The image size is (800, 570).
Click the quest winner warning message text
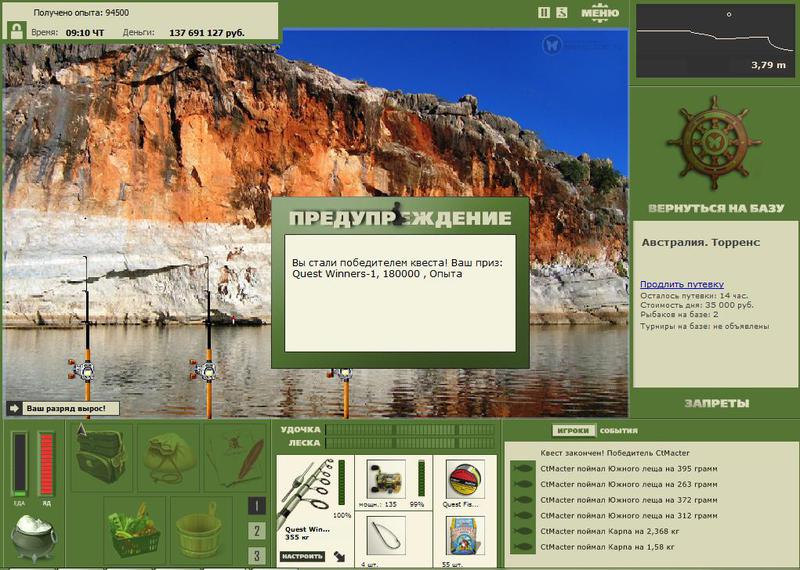coord(397,268)
